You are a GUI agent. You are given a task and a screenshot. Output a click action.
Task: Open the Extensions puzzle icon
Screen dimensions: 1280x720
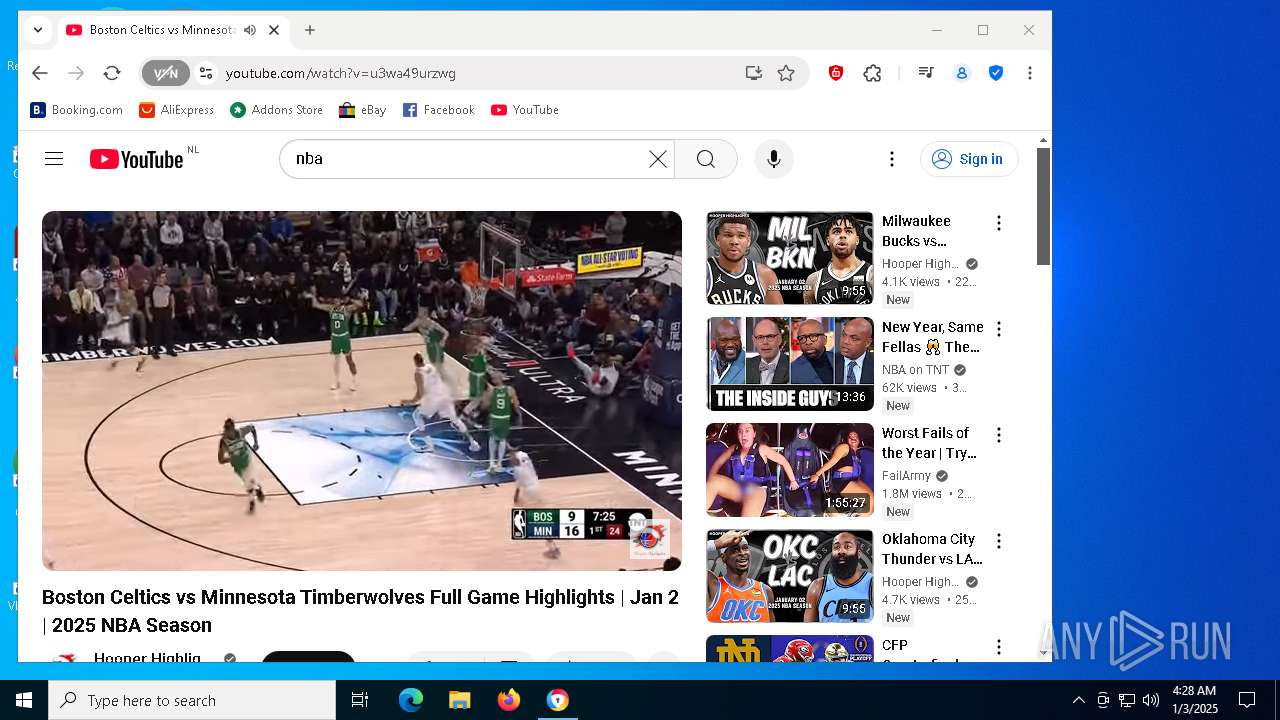pyautogui.click(x=872, y=73)
